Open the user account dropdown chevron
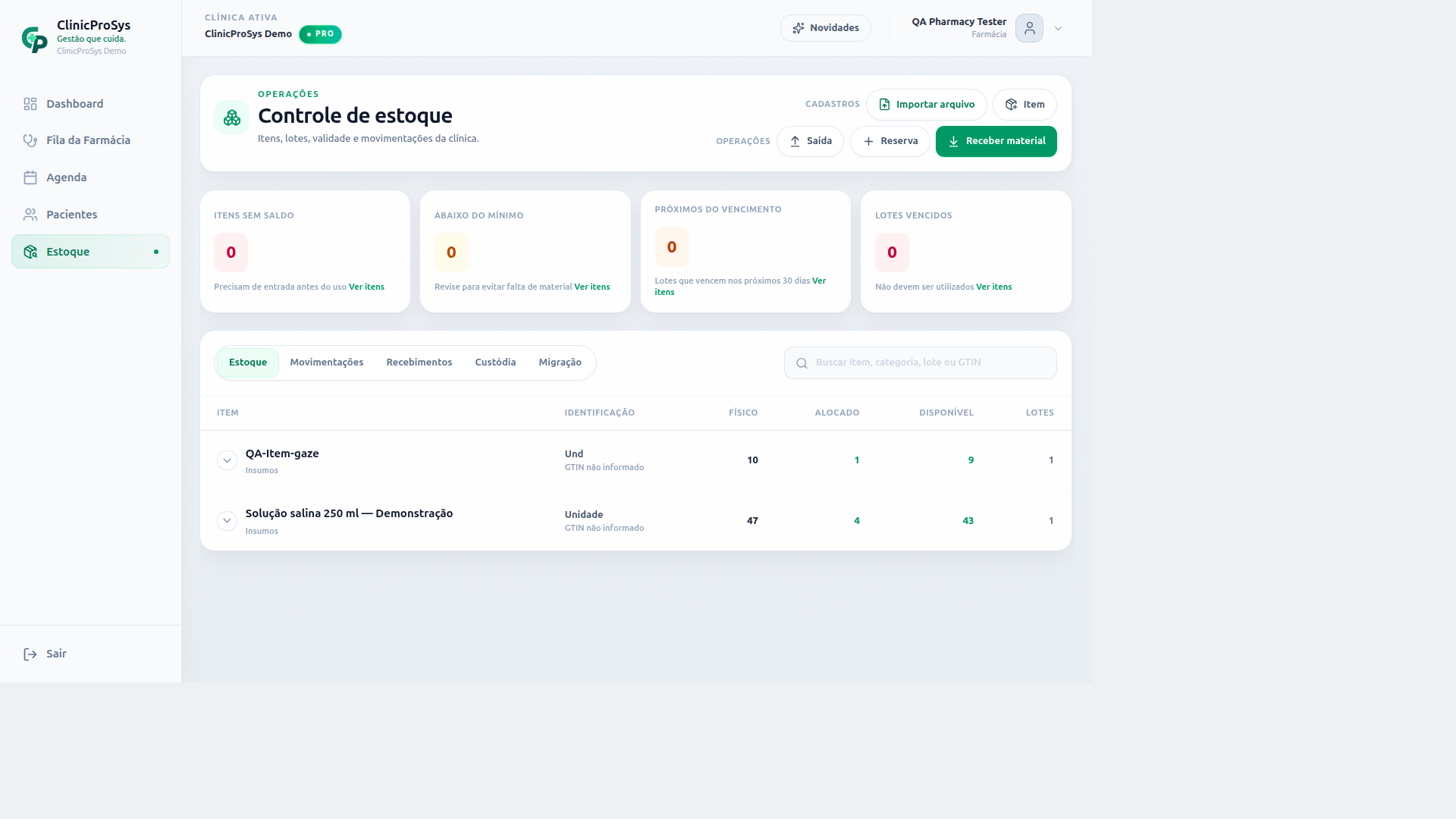 point(1058,29)
